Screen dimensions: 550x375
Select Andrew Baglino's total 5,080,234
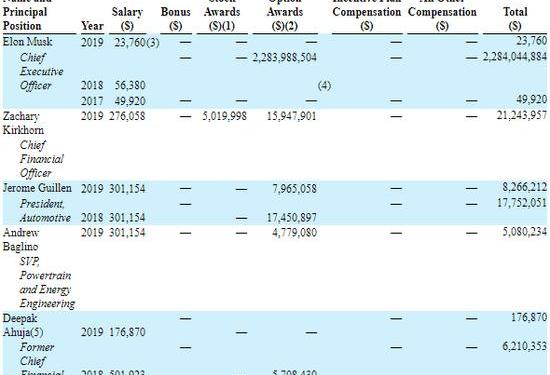click(x=524, y=232)
